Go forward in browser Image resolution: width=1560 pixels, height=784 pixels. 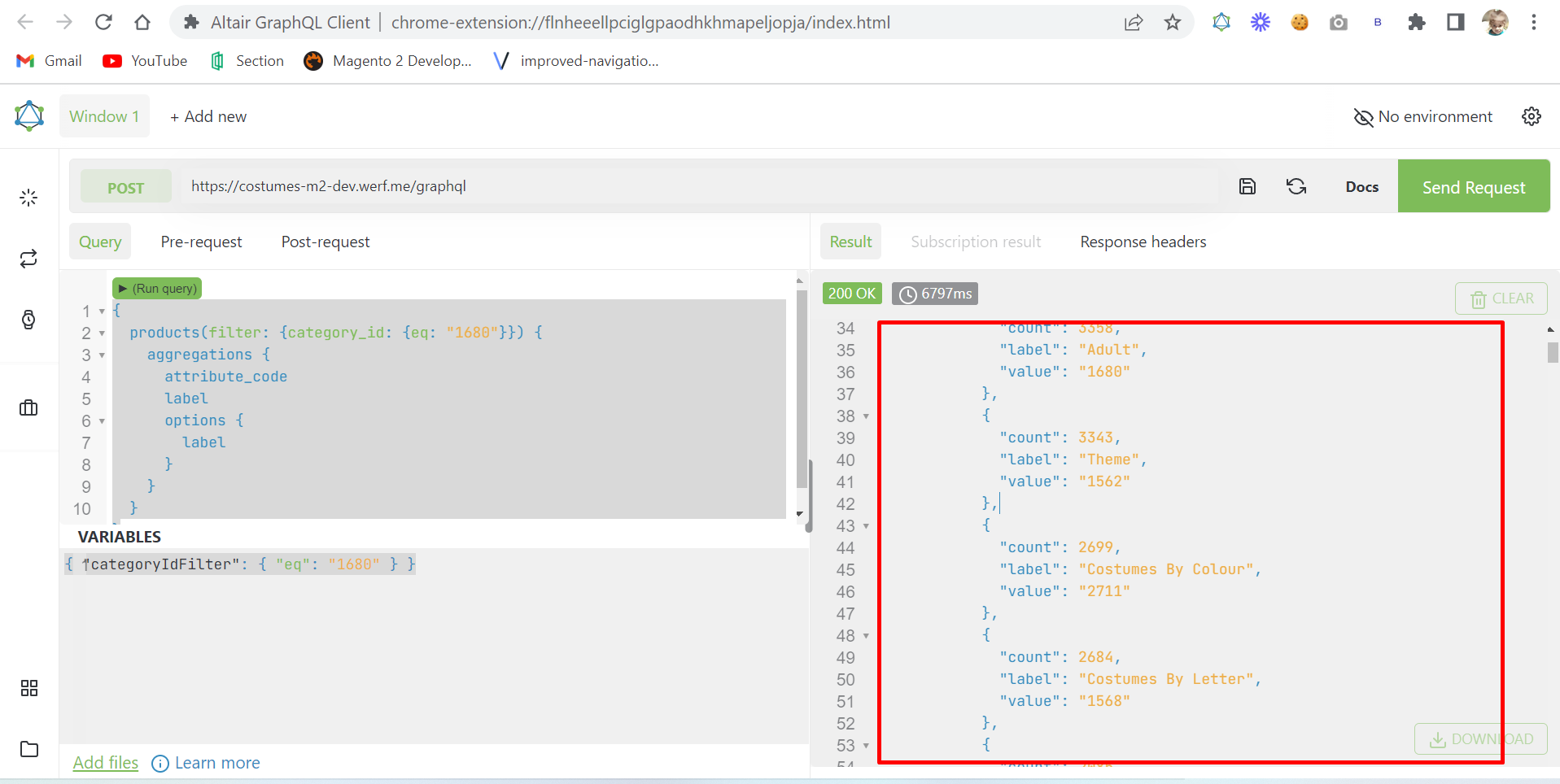pos(64,22)
